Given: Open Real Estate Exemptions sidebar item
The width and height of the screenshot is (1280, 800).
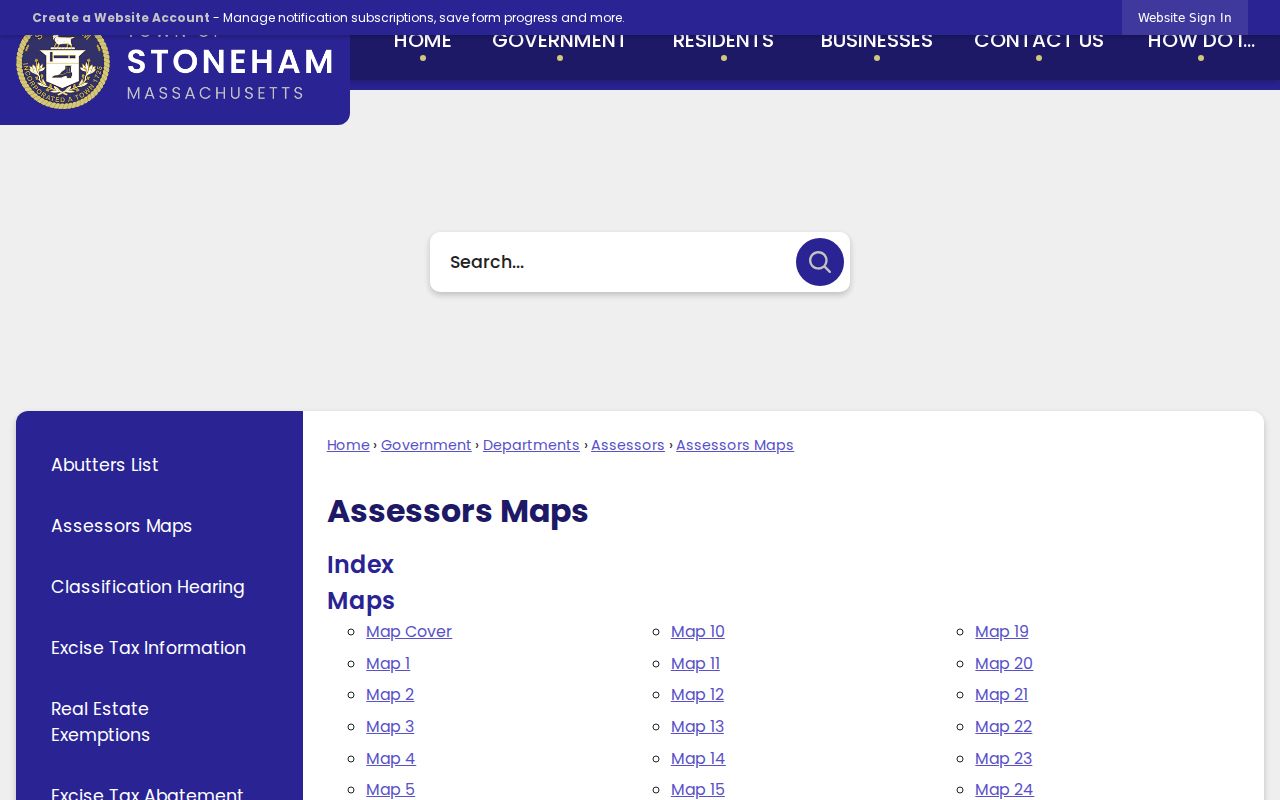Looking at the screenshot, I should tap(101, 722).
